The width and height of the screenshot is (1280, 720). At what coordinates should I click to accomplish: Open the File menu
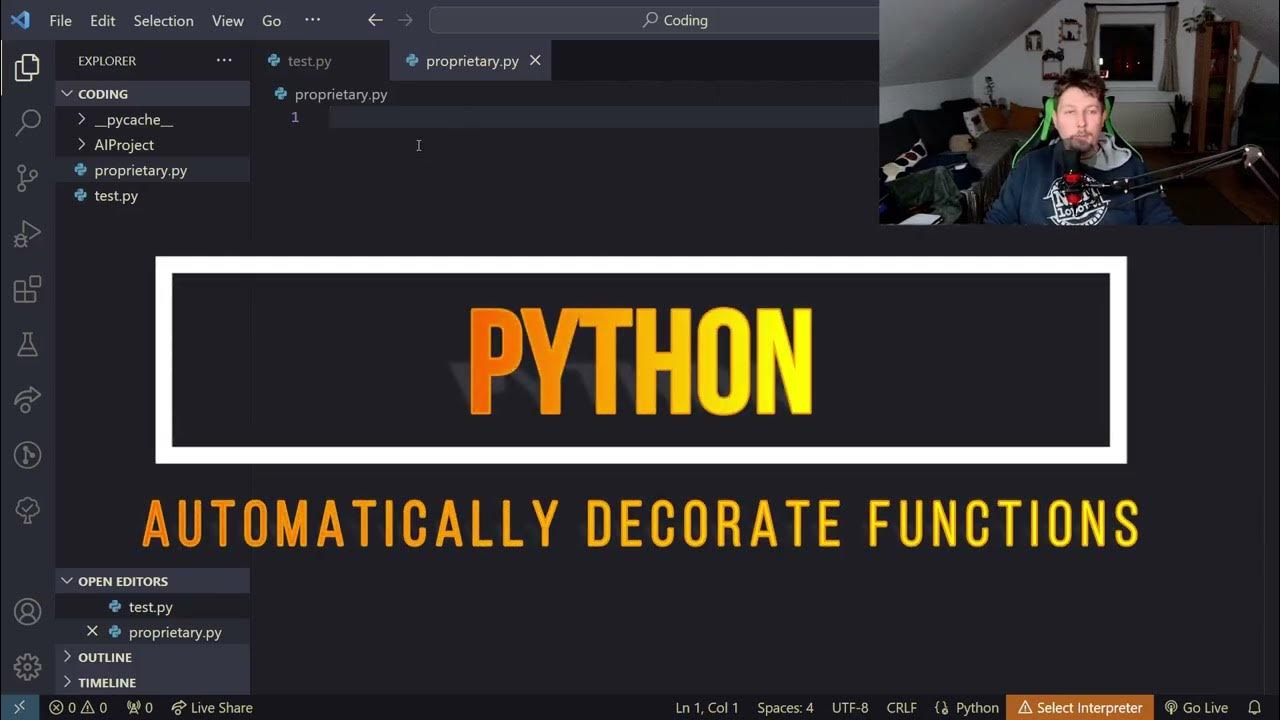60,20
